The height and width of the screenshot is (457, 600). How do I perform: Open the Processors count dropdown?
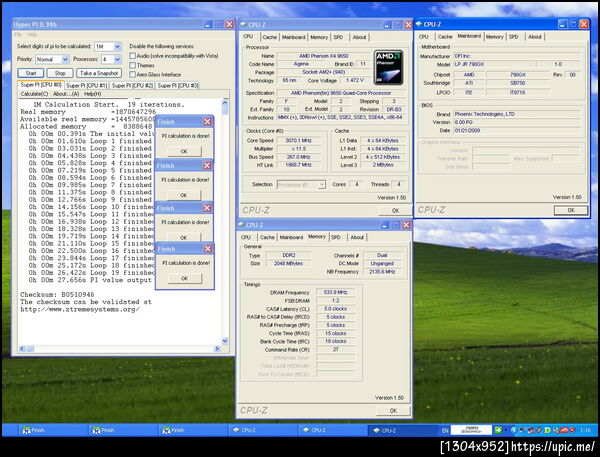(x=117, y=59)
